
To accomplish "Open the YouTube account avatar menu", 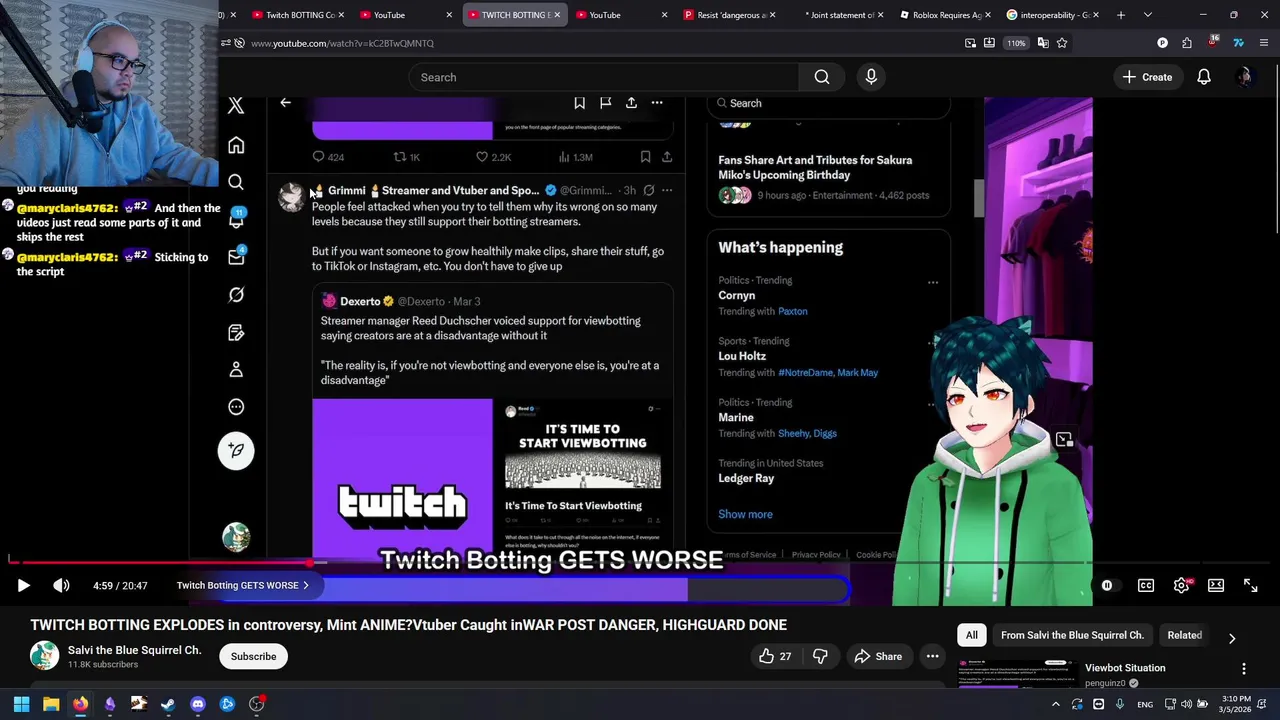I will 1244,77.
